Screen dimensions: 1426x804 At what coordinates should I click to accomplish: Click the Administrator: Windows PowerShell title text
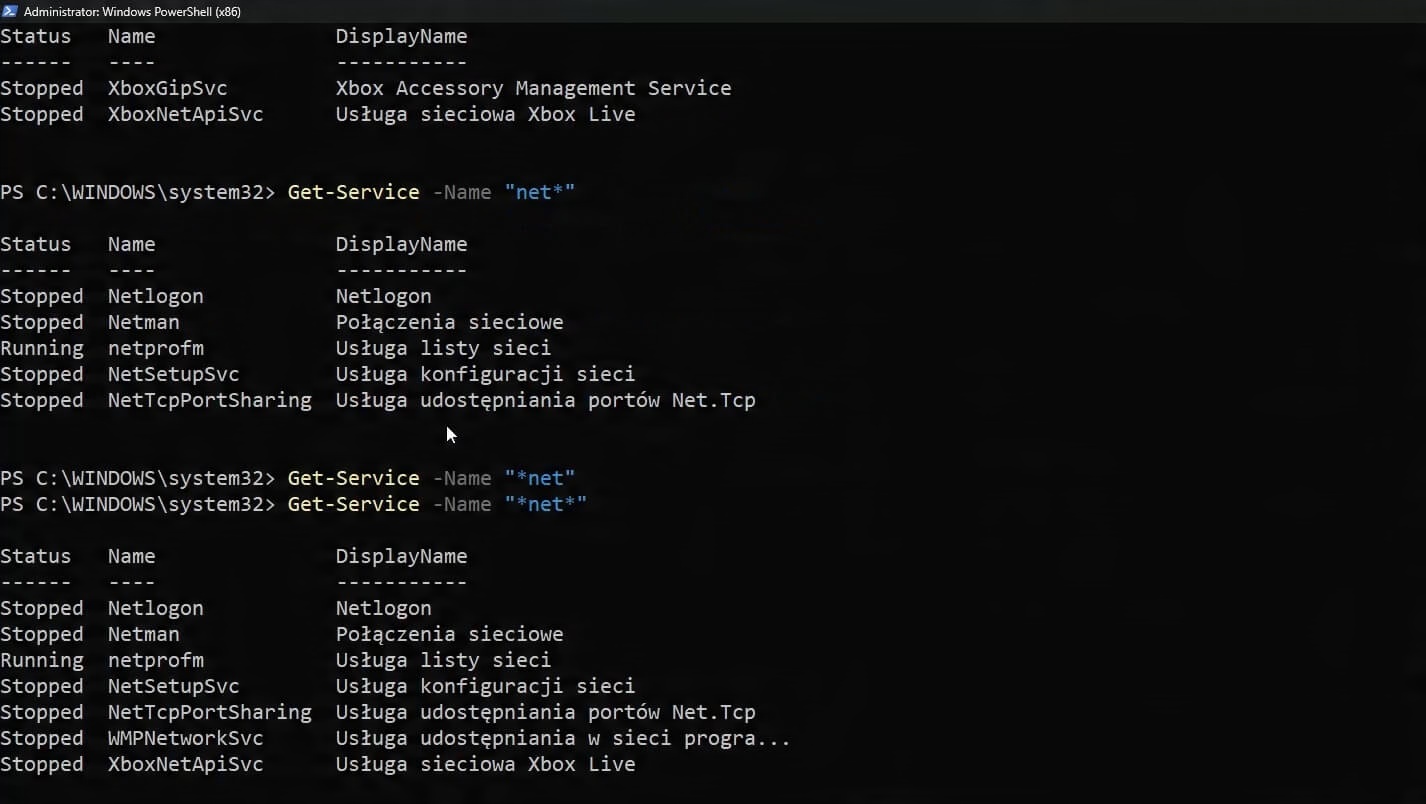[x=132, y=12]
